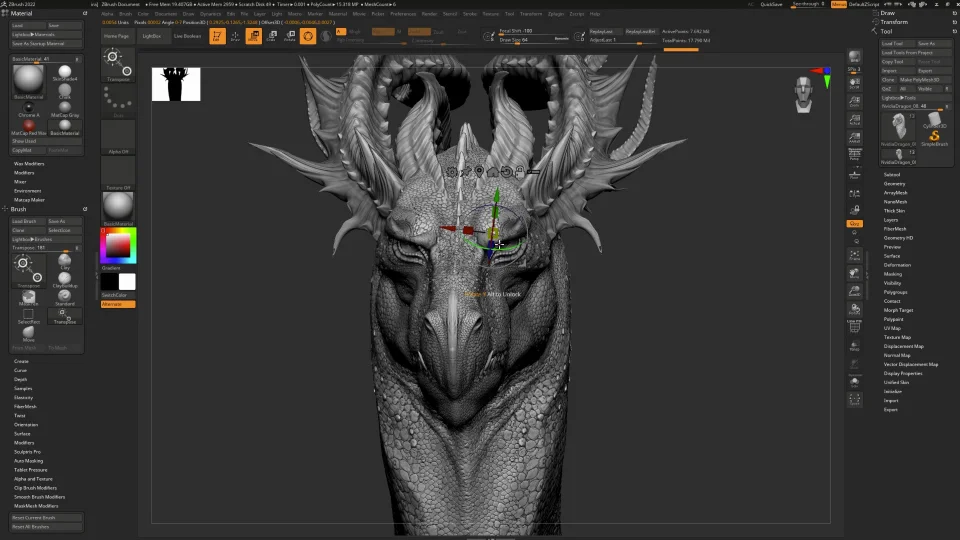The height and width of the screenshot is (540, 960).
Task: Expand the Matcap Maker section
Action: [x=29, y=200]
